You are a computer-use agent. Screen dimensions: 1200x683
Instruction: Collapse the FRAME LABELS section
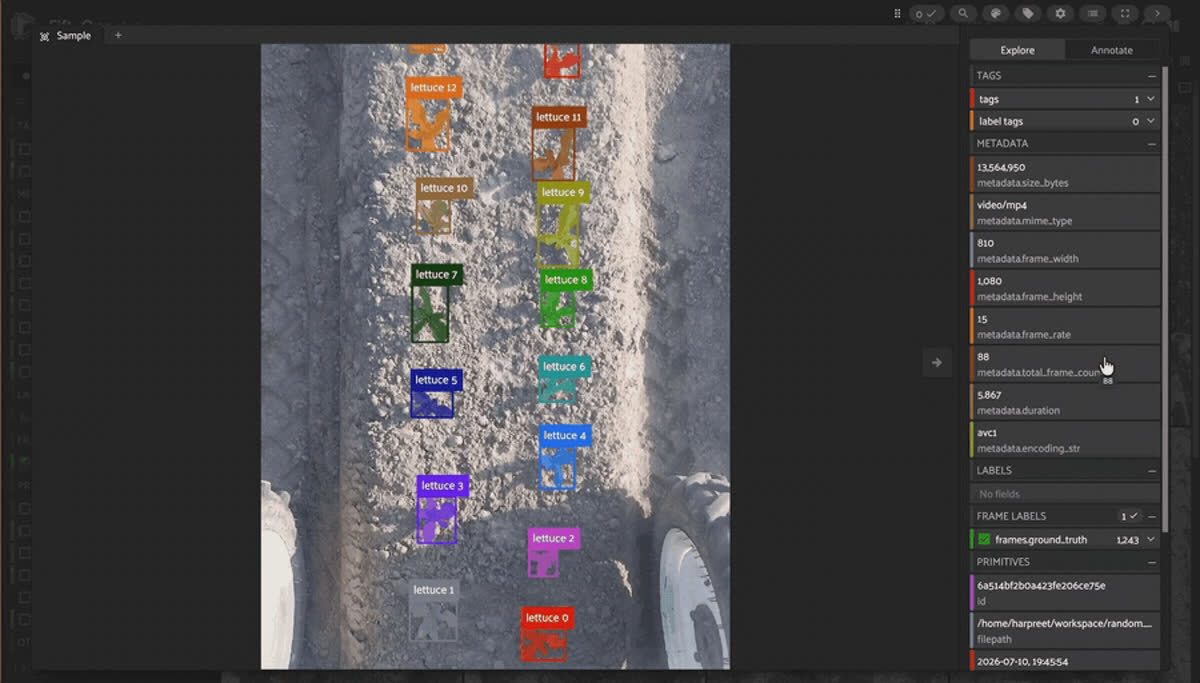(x=1151, y=516)
